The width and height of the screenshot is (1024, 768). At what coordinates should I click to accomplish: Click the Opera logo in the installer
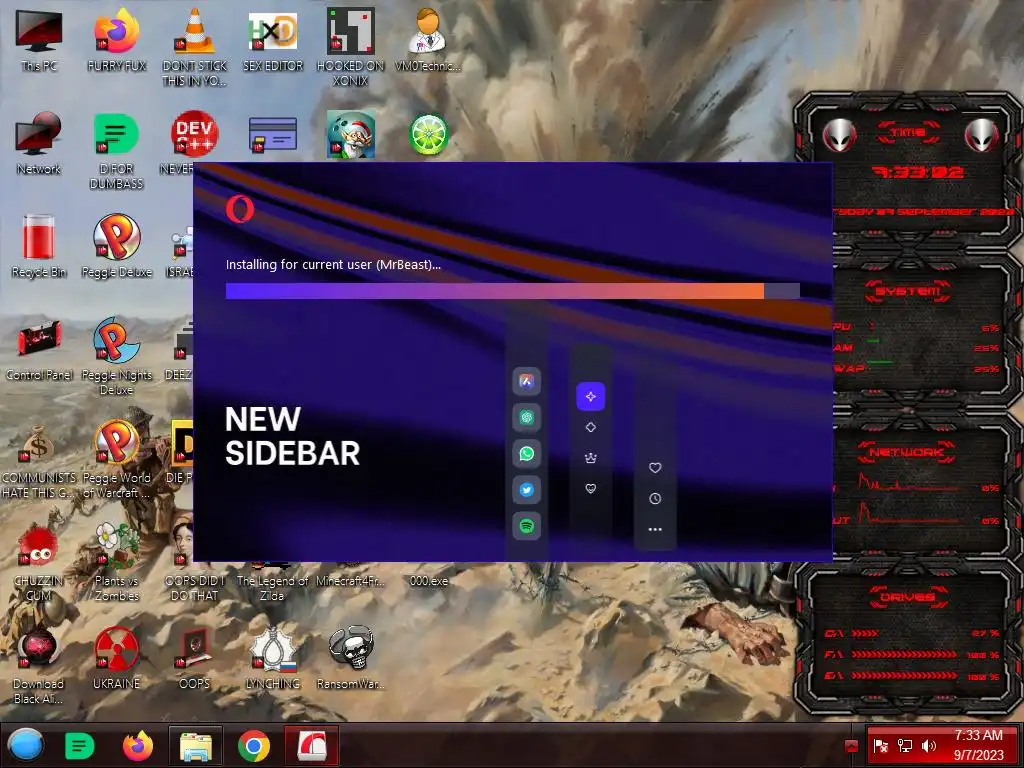240,210
